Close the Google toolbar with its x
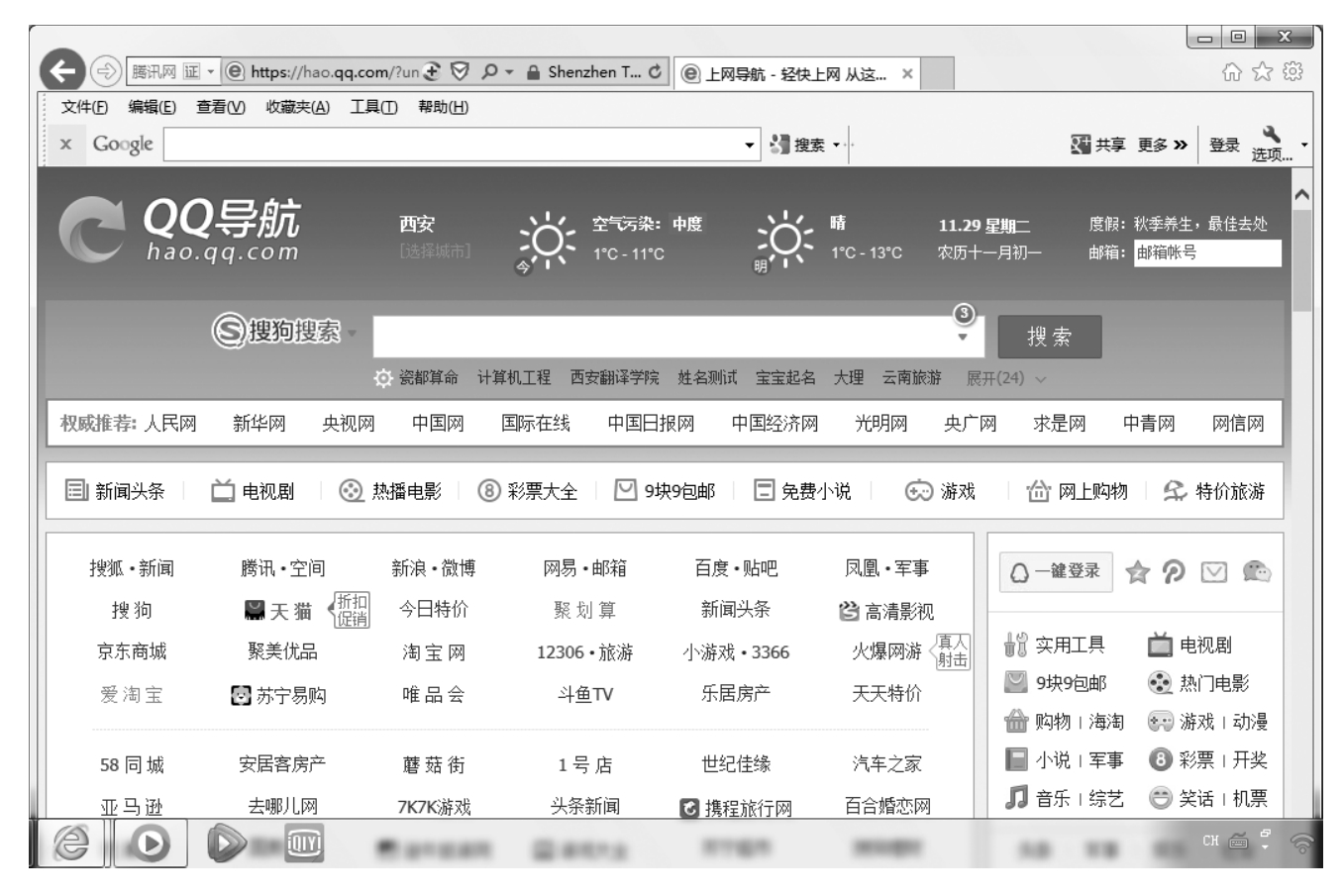The width and height of the screenshot is (1343, 896). coord(65,145)
